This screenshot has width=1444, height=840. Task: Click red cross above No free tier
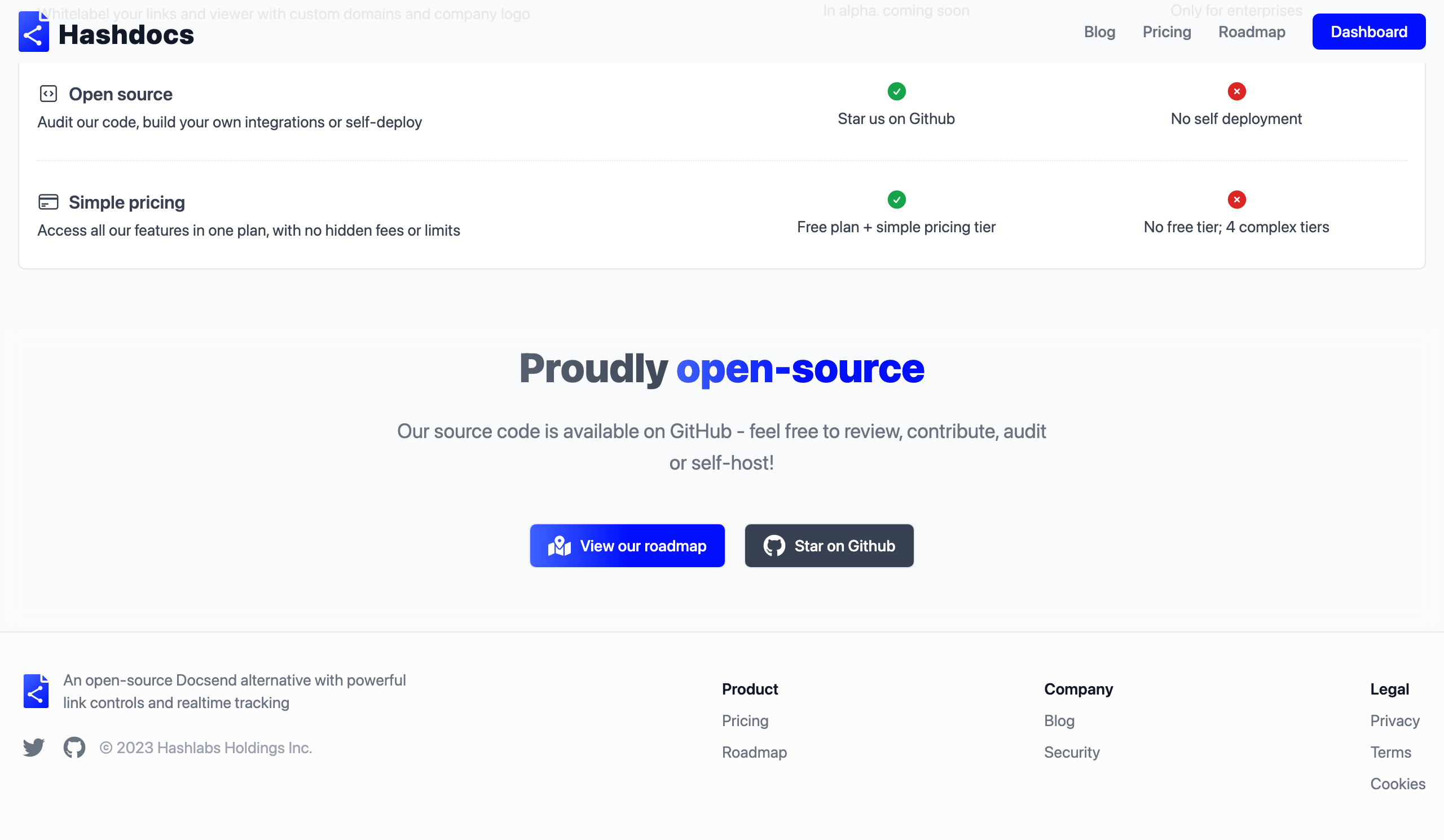click(x=1236, y=200)
